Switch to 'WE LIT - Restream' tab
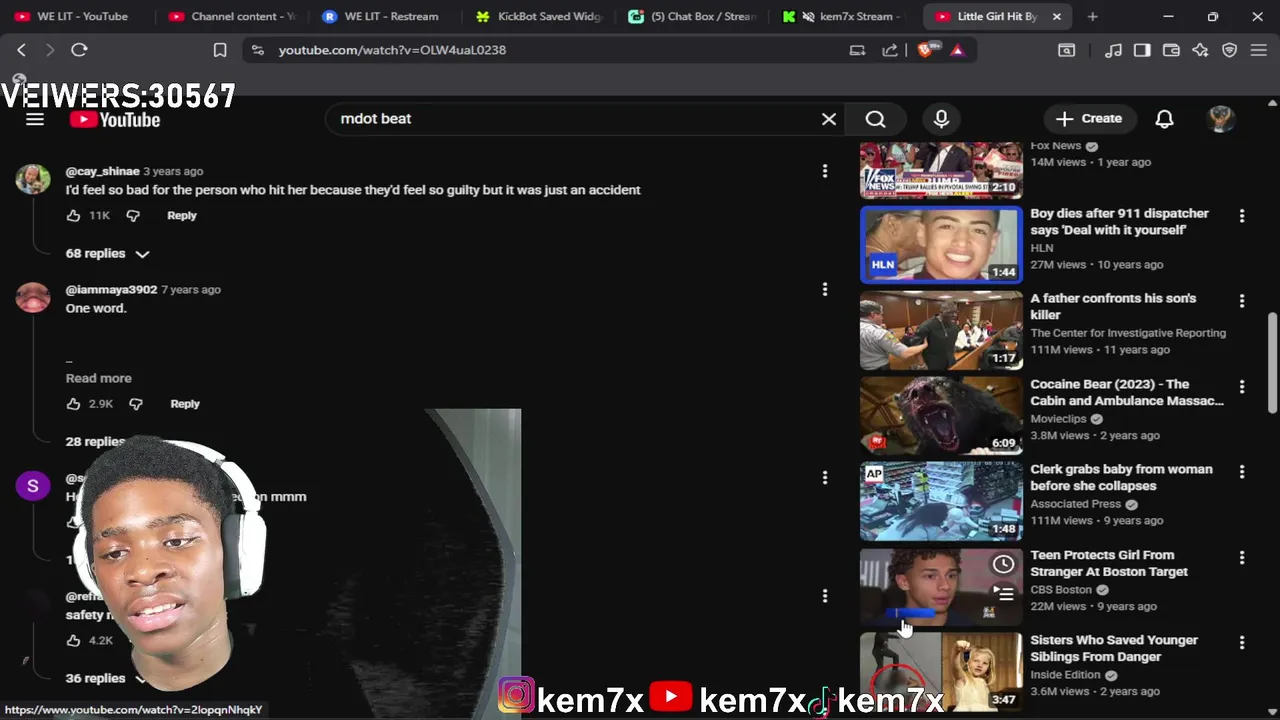Image resolution: width=1280 pixels, height=720 pixels. [x=381, y=16]
